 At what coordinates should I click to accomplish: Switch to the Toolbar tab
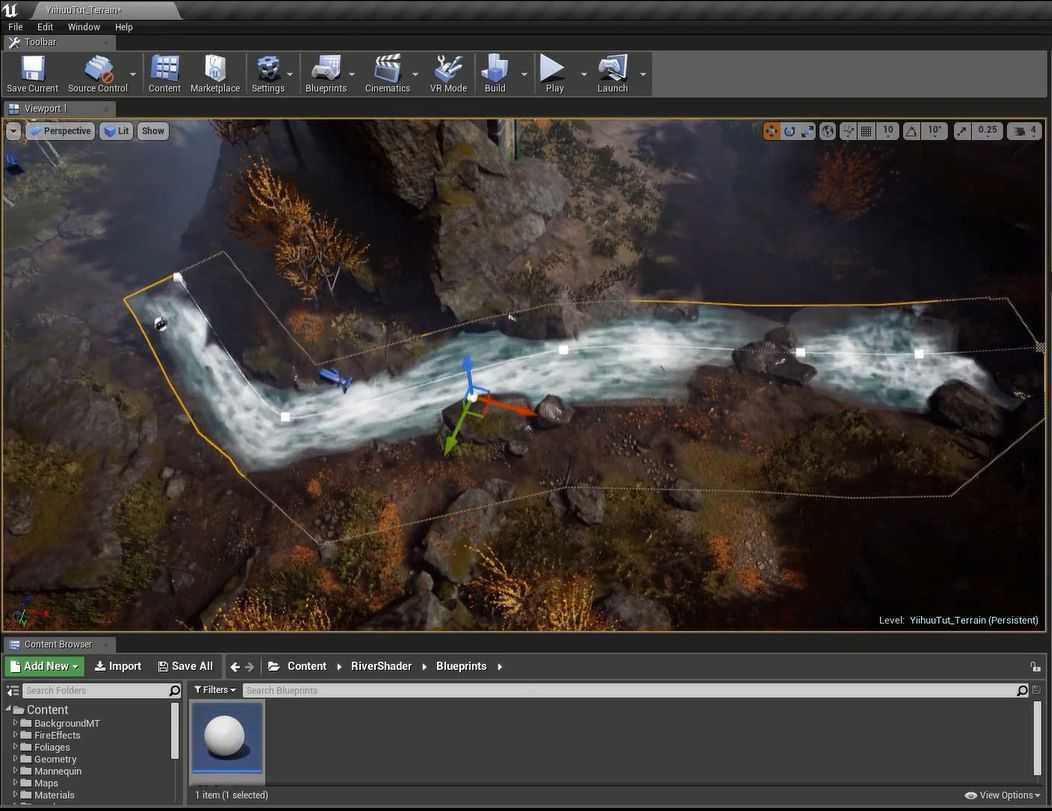coord(59,42)
